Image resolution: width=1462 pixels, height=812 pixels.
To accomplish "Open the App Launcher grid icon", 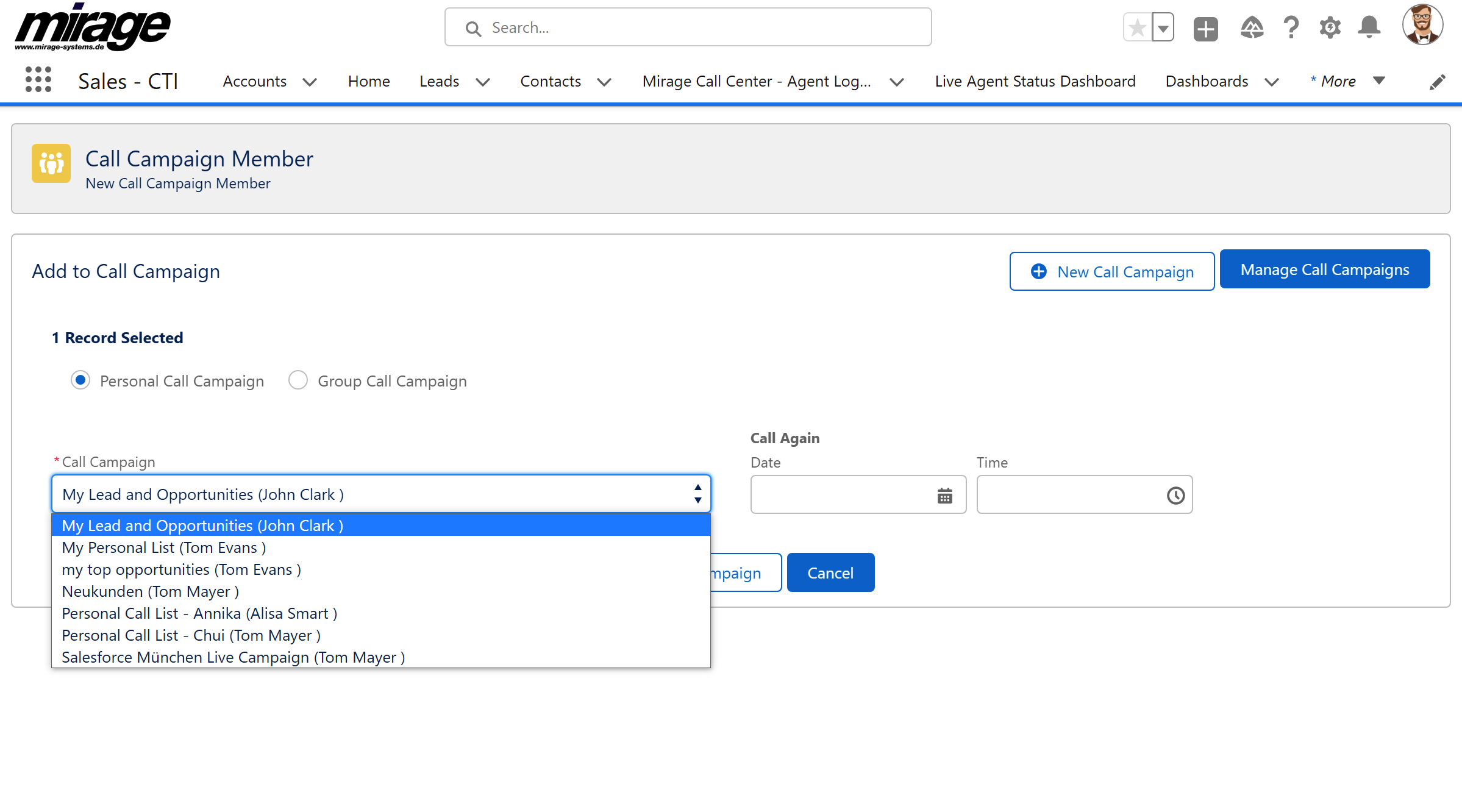I will pyautogui.click(x=38, y=80).
